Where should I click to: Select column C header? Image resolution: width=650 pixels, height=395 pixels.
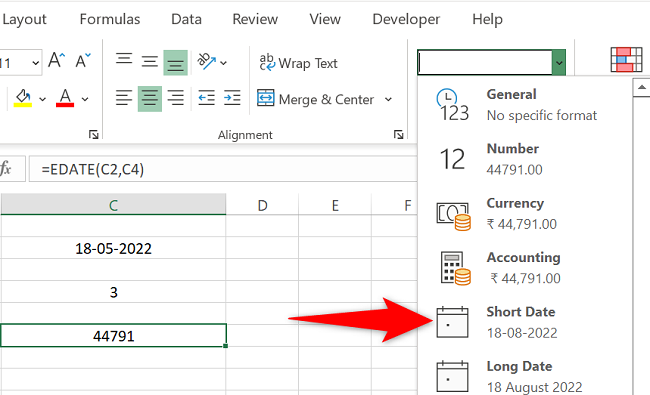coord(113,205)
